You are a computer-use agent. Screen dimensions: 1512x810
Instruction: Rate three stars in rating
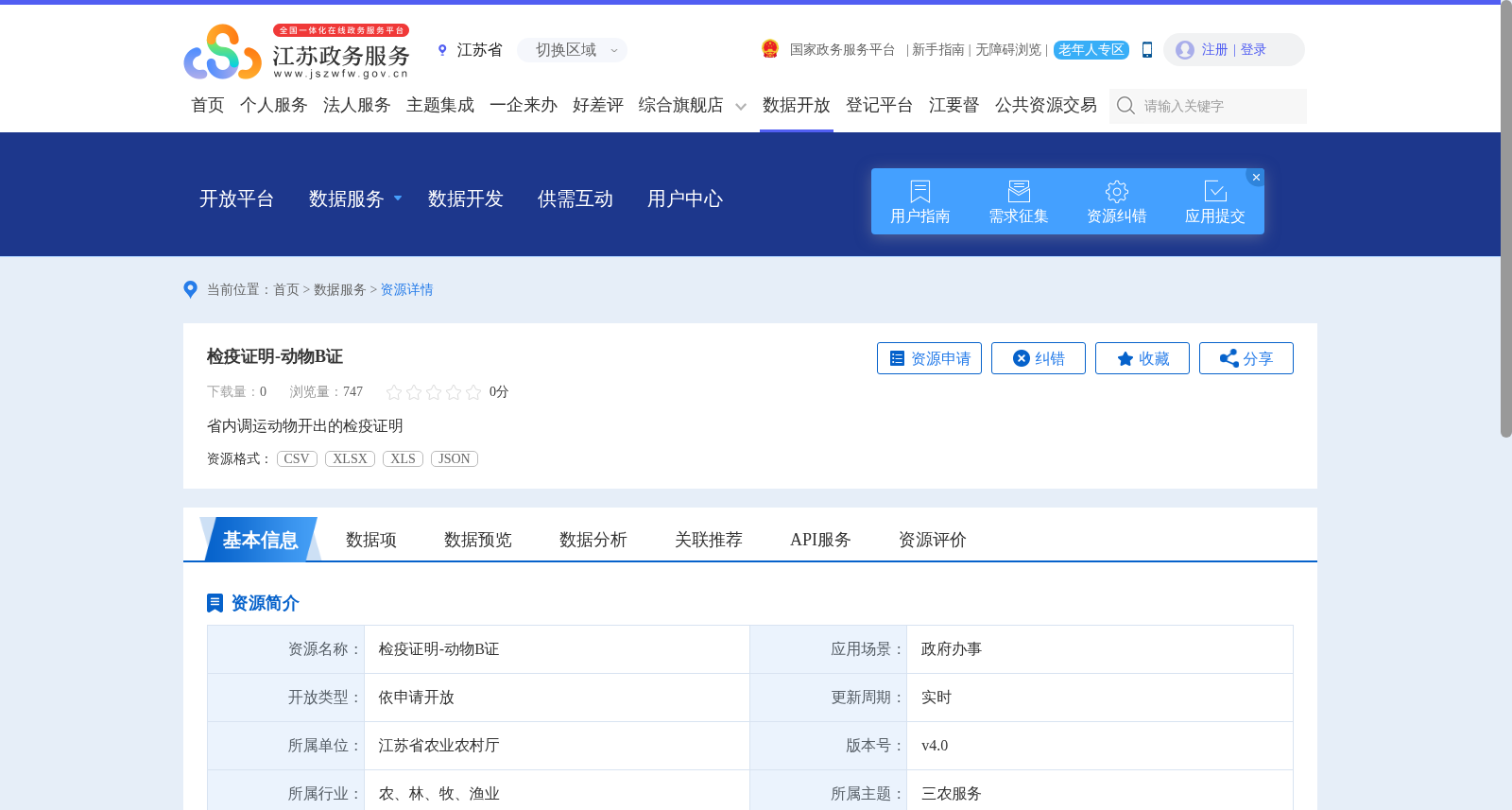click(x=434, y=392)
